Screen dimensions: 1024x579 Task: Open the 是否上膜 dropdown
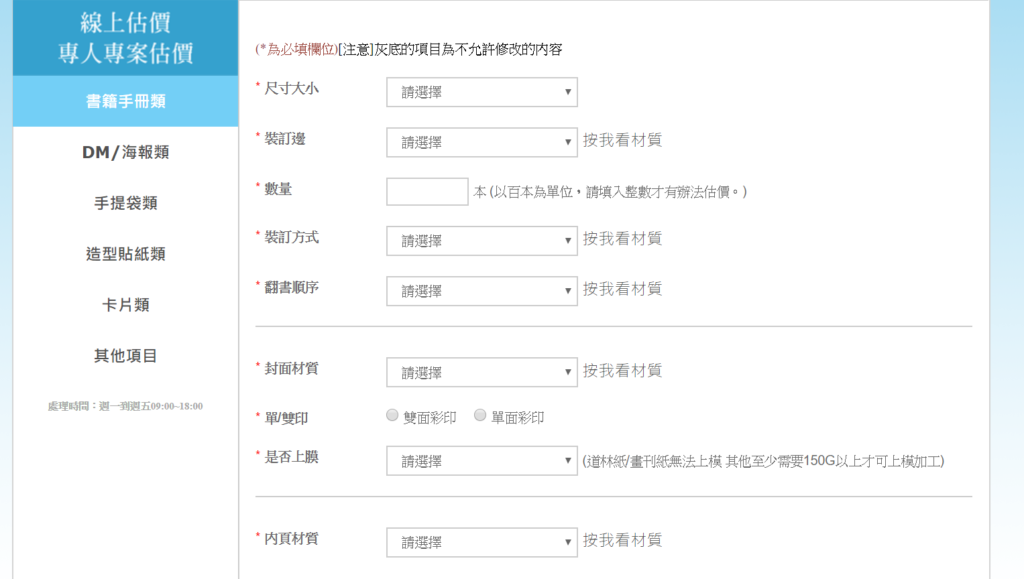(x=481, y=460)
